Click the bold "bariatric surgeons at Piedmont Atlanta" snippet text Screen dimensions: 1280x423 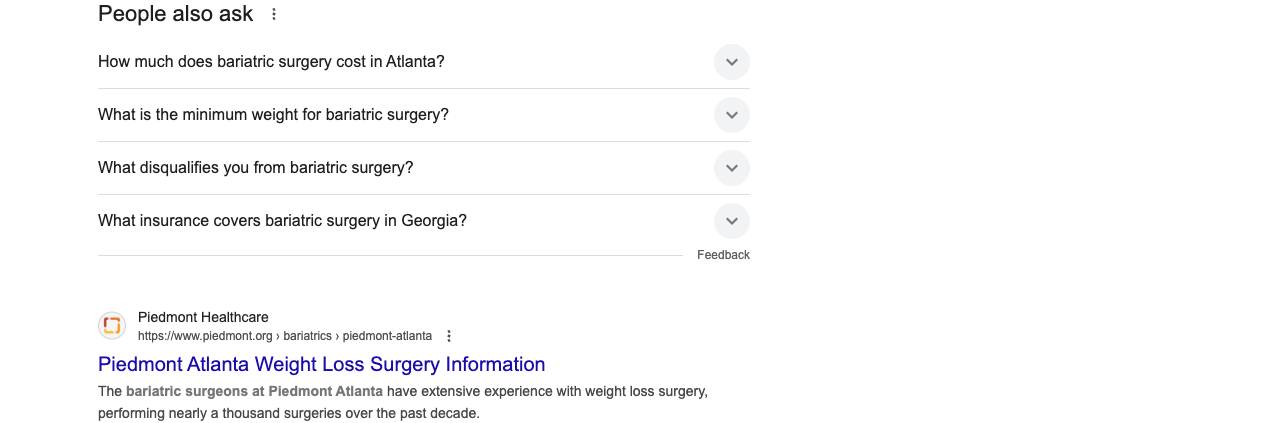[254, 391]
